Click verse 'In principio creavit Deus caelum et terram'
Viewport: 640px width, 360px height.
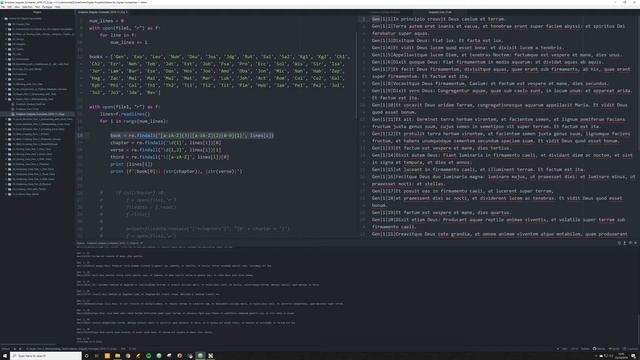click(x=438, y=19)
